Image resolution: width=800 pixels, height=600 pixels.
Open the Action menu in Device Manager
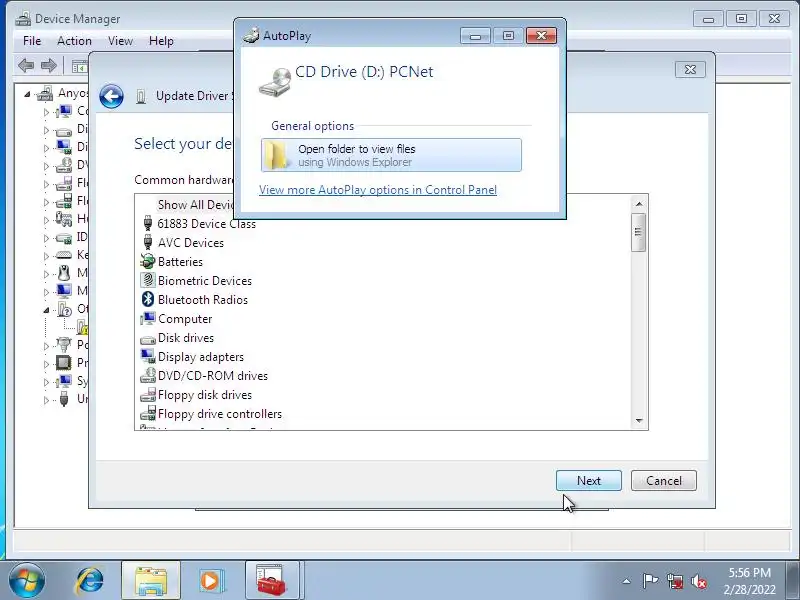click(x=74, y=41)
